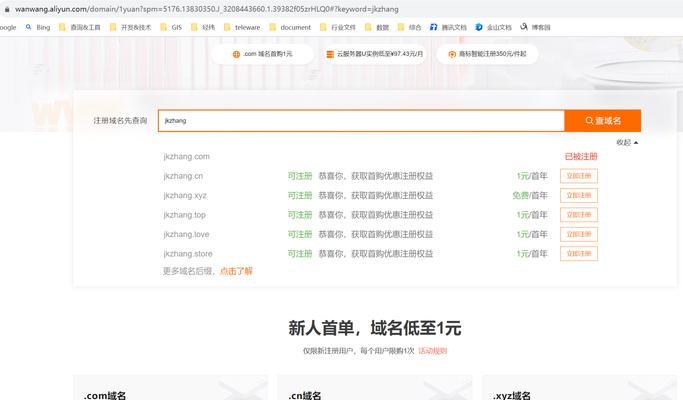Click the red 已被注册 status text
The image size is (683, 400).
[x=581, y=156]
